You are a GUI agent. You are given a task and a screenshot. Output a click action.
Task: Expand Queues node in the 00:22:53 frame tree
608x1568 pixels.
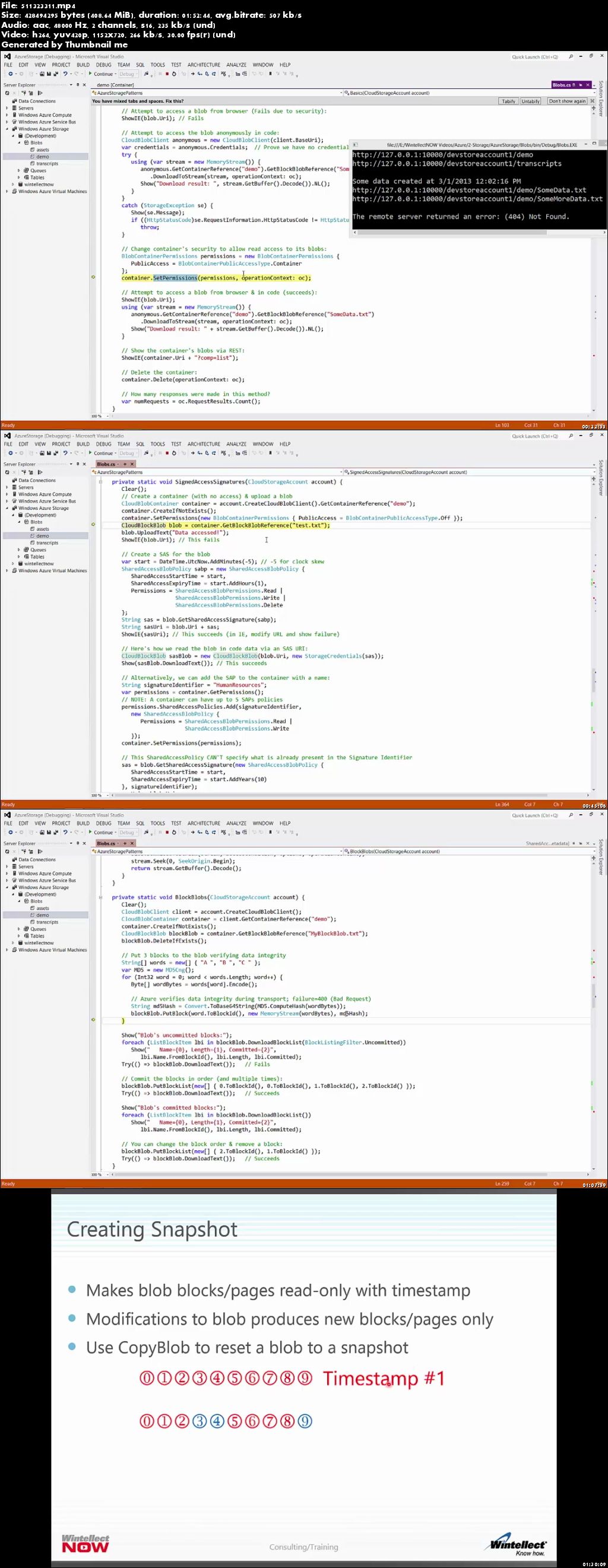(19, 170)
